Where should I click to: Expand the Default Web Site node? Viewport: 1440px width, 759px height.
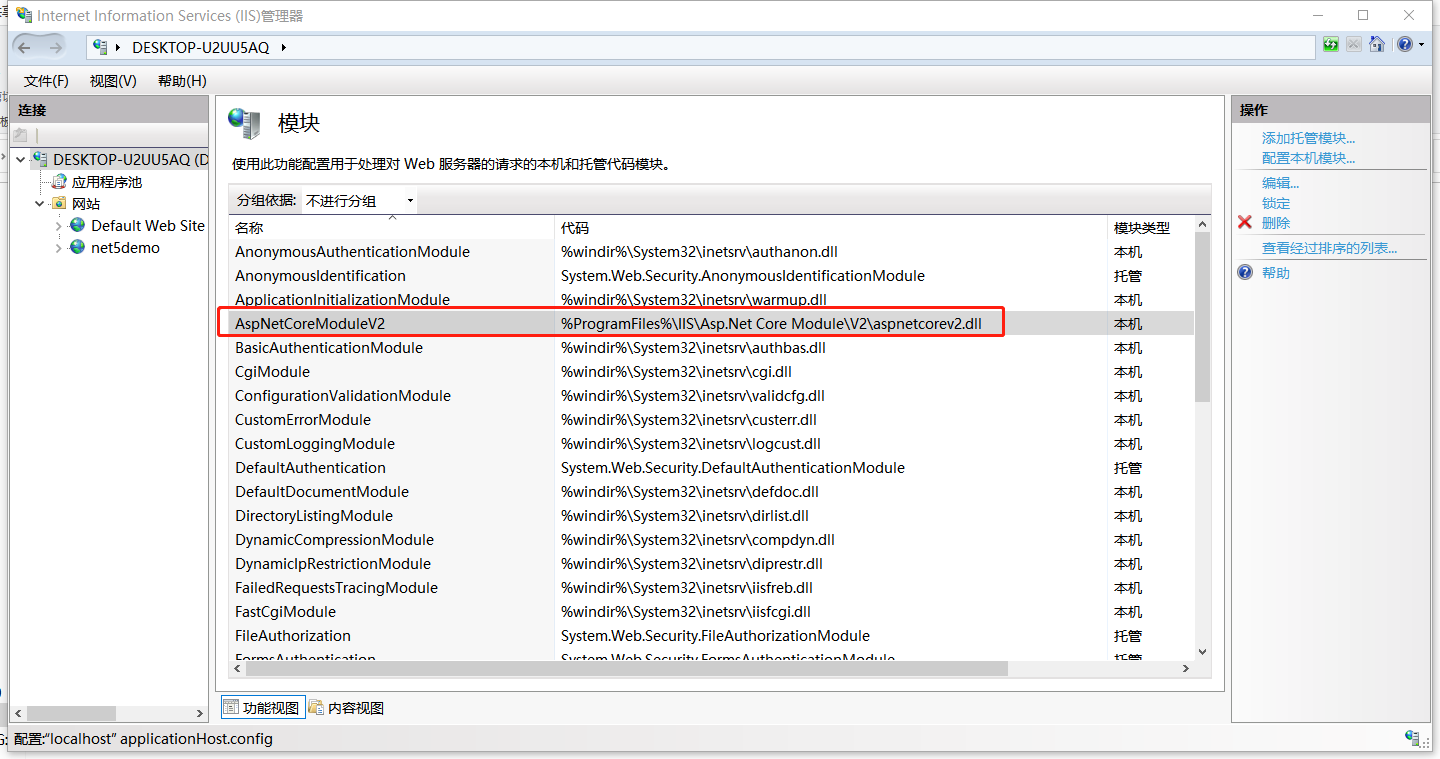tap(59, 226)
